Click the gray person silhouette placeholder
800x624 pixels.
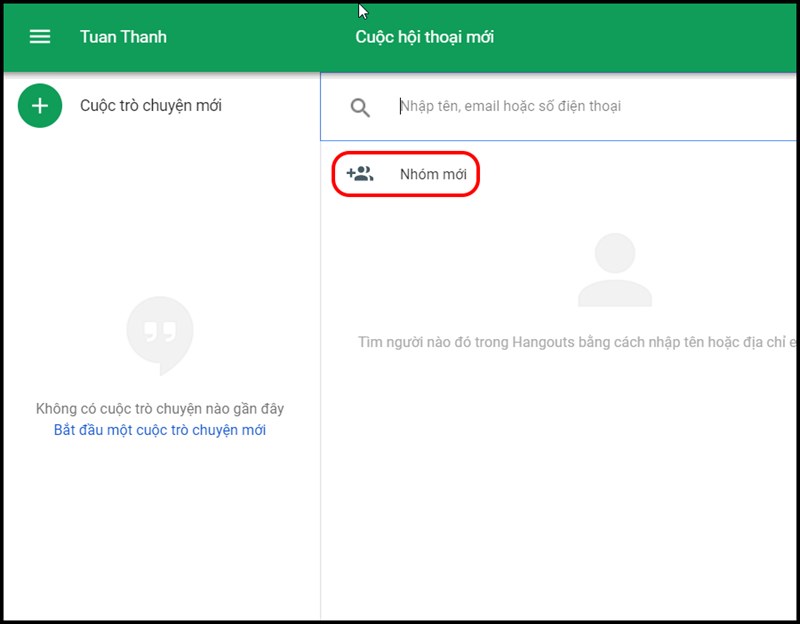tap(615, 270)
